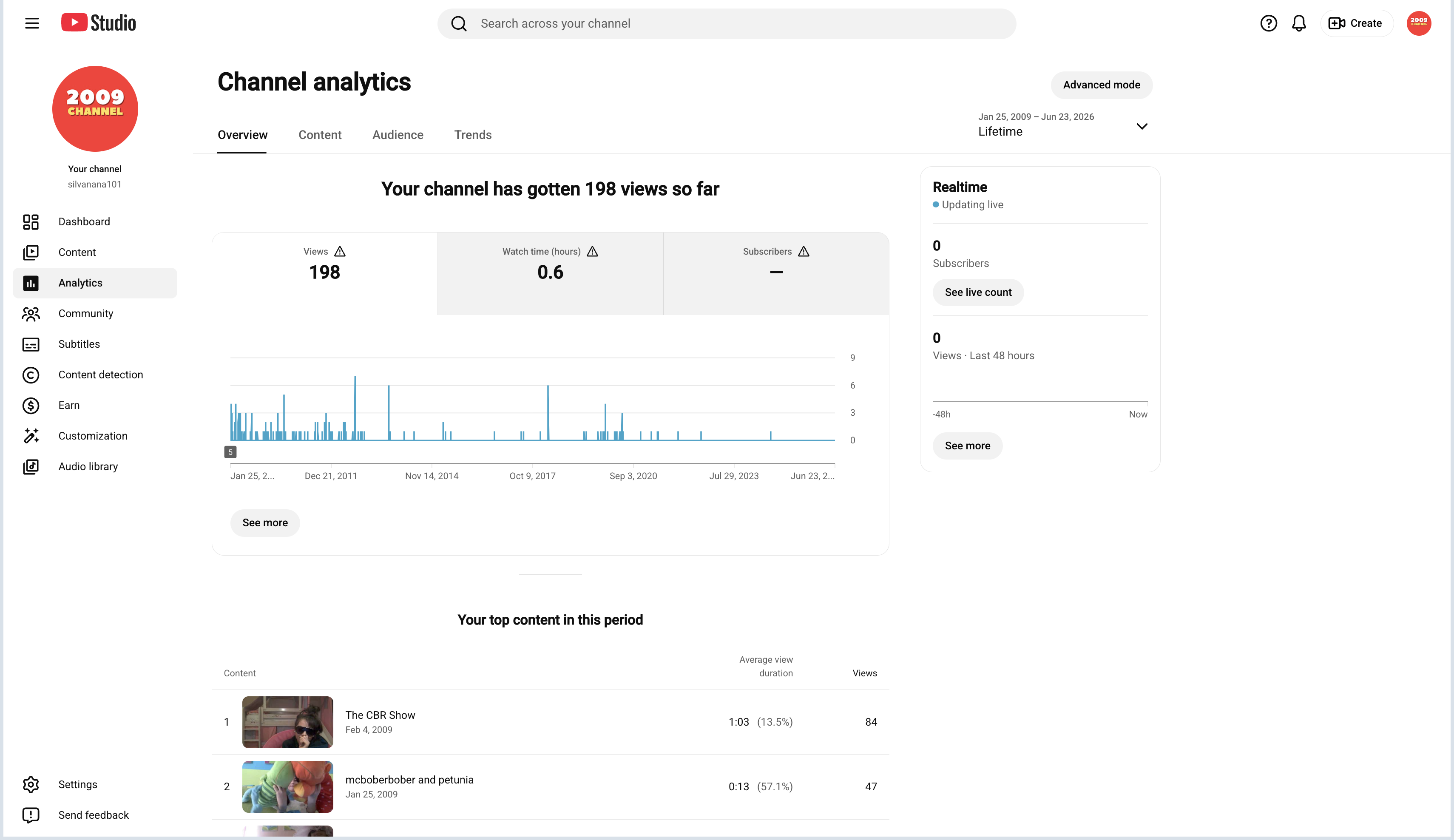
Task: Click the chart marker labeled 5
Action: [230, 452]
